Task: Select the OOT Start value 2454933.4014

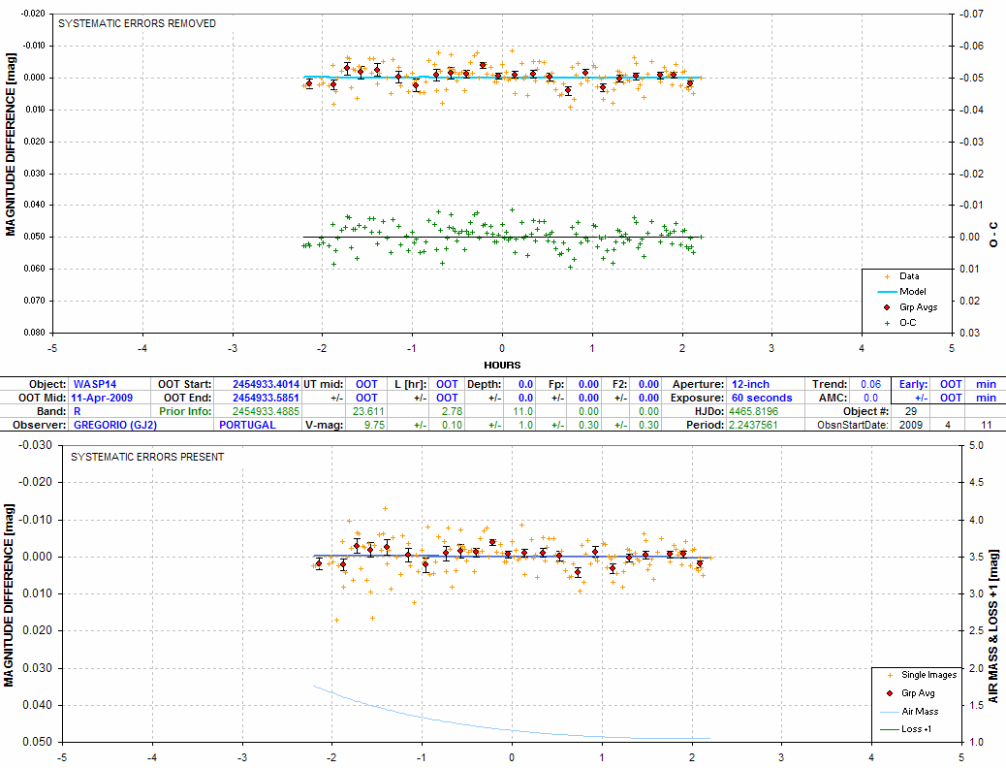Action: tap(265, 384)
